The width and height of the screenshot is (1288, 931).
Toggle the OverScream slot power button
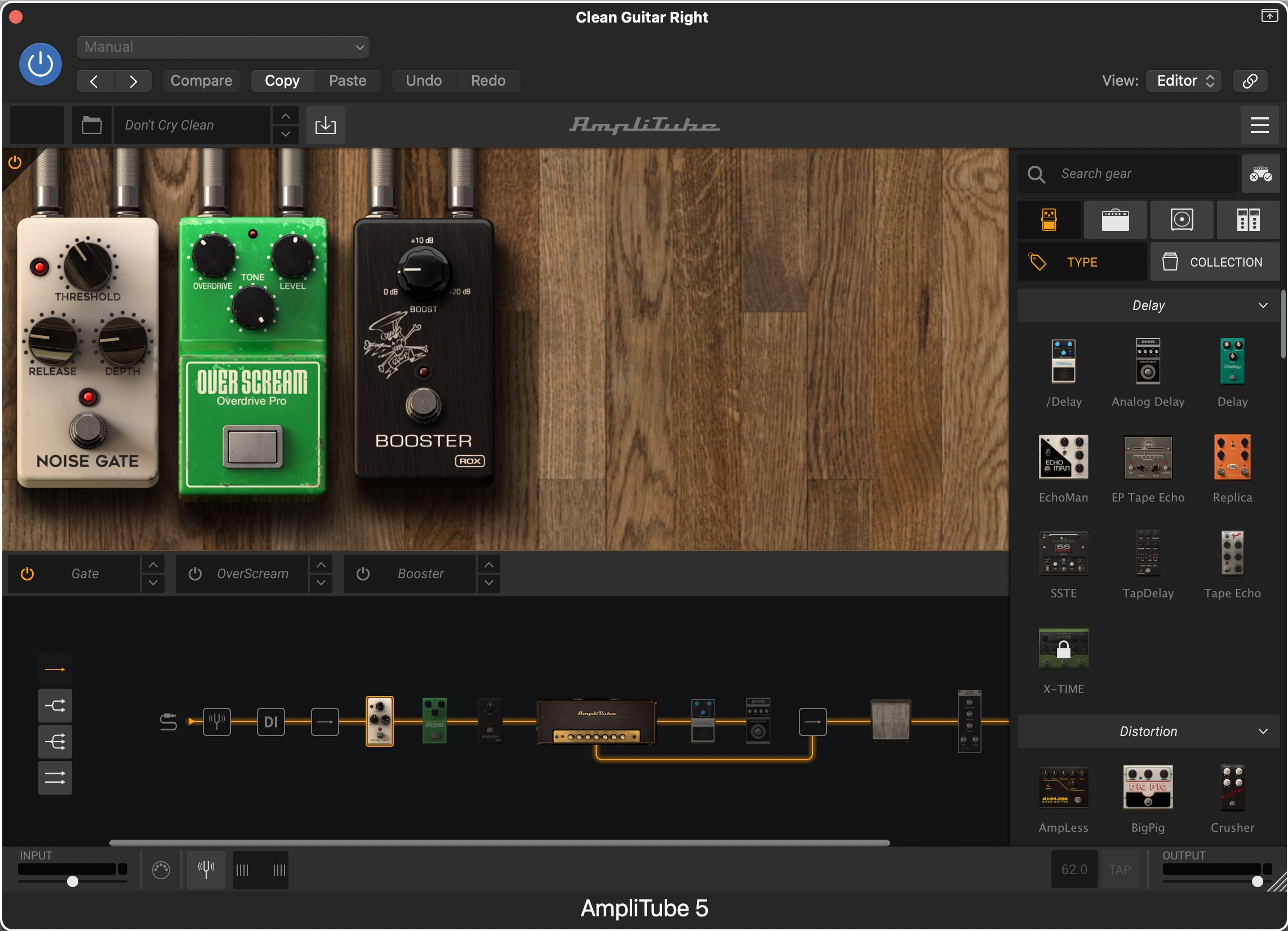(196, 574)
